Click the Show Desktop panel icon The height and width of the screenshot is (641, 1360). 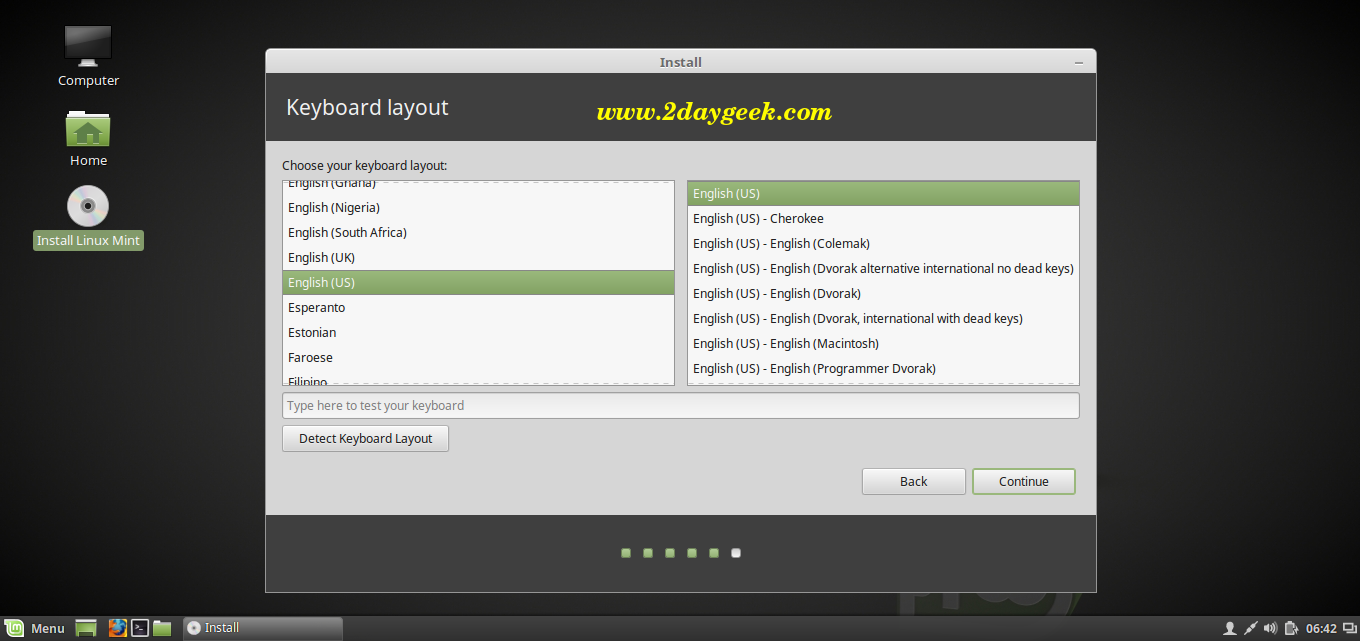pos(86,628)
